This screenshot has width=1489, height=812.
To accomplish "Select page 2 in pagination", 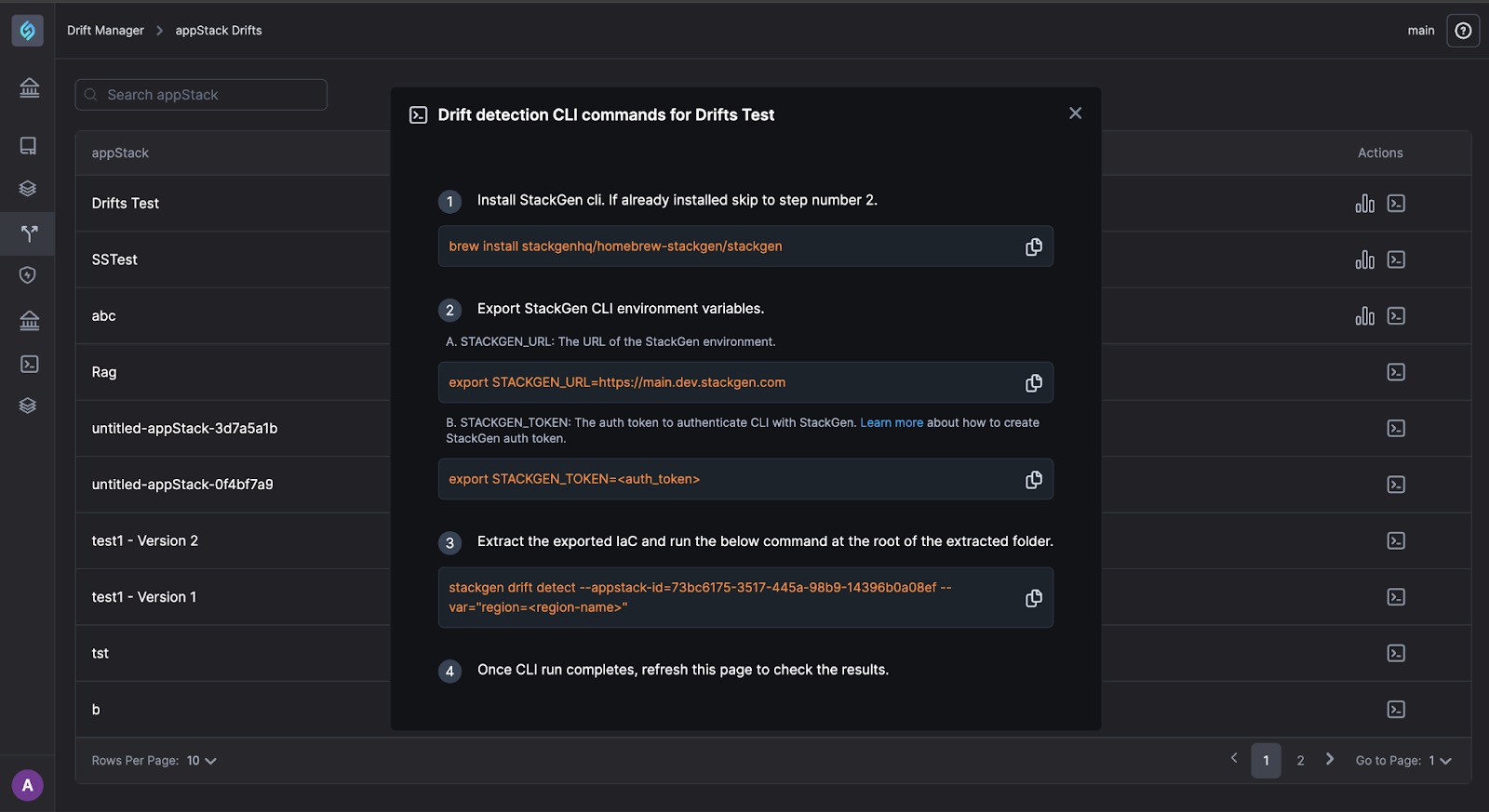I will pyautogui.click(x=1300, y=761).
